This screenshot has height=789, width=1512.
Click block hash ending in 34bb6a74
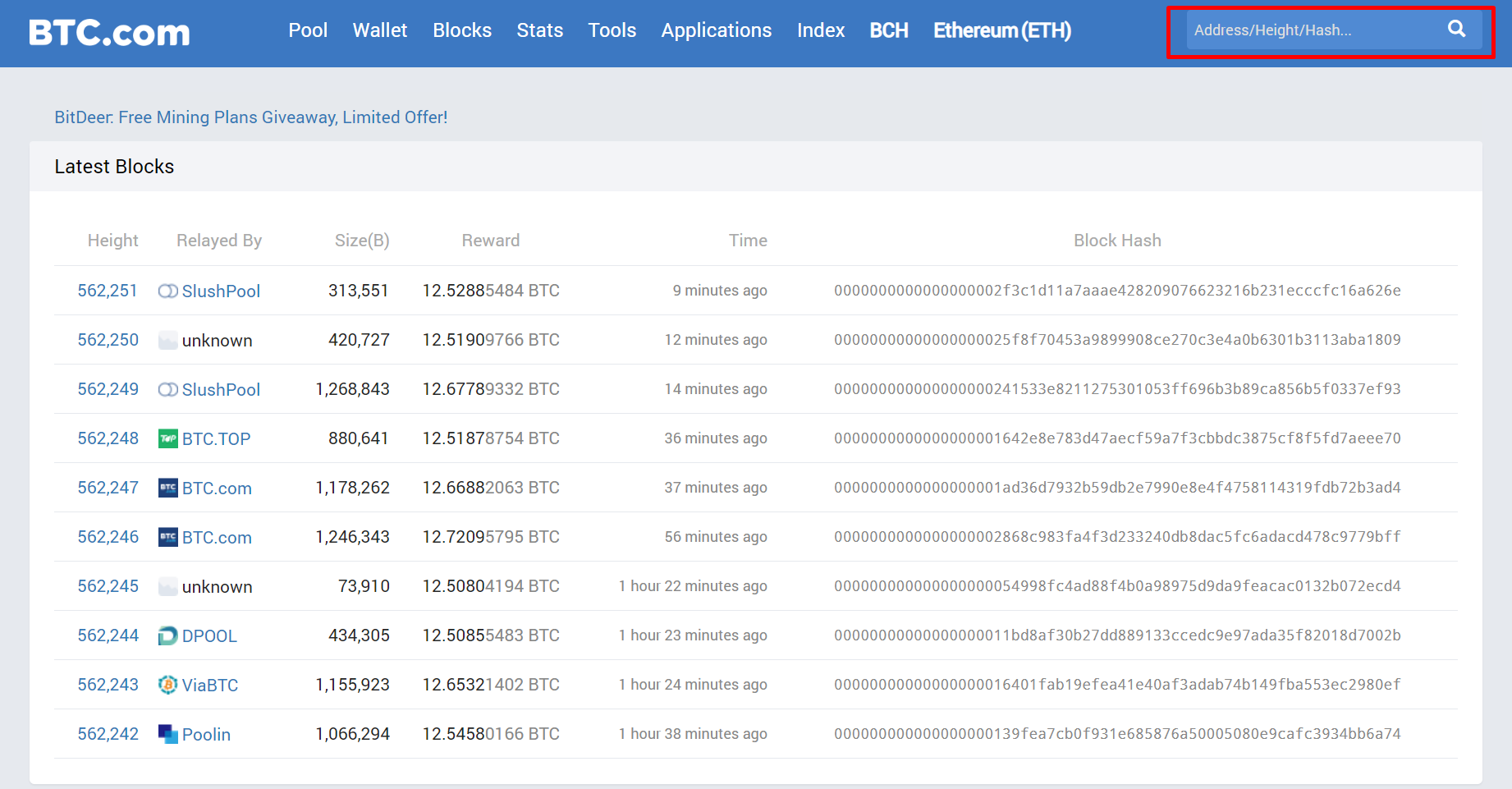click(x=1117, y=734)
